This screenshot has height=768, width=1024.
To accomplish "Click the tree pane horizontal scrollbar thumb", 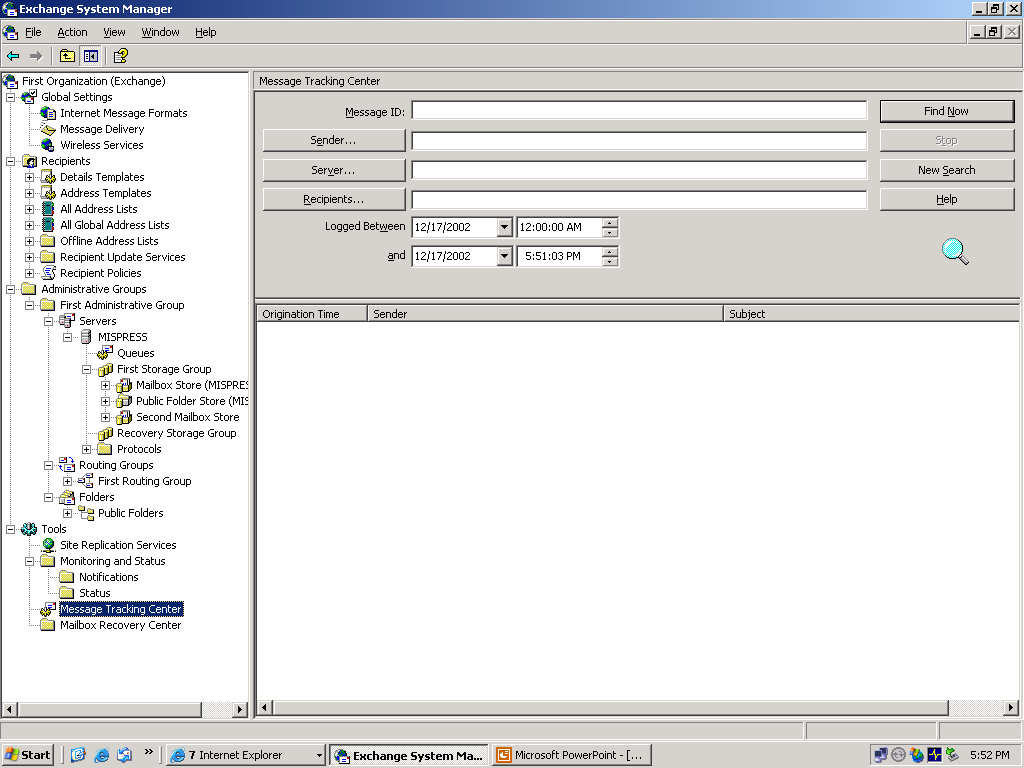I will point(110,709).
